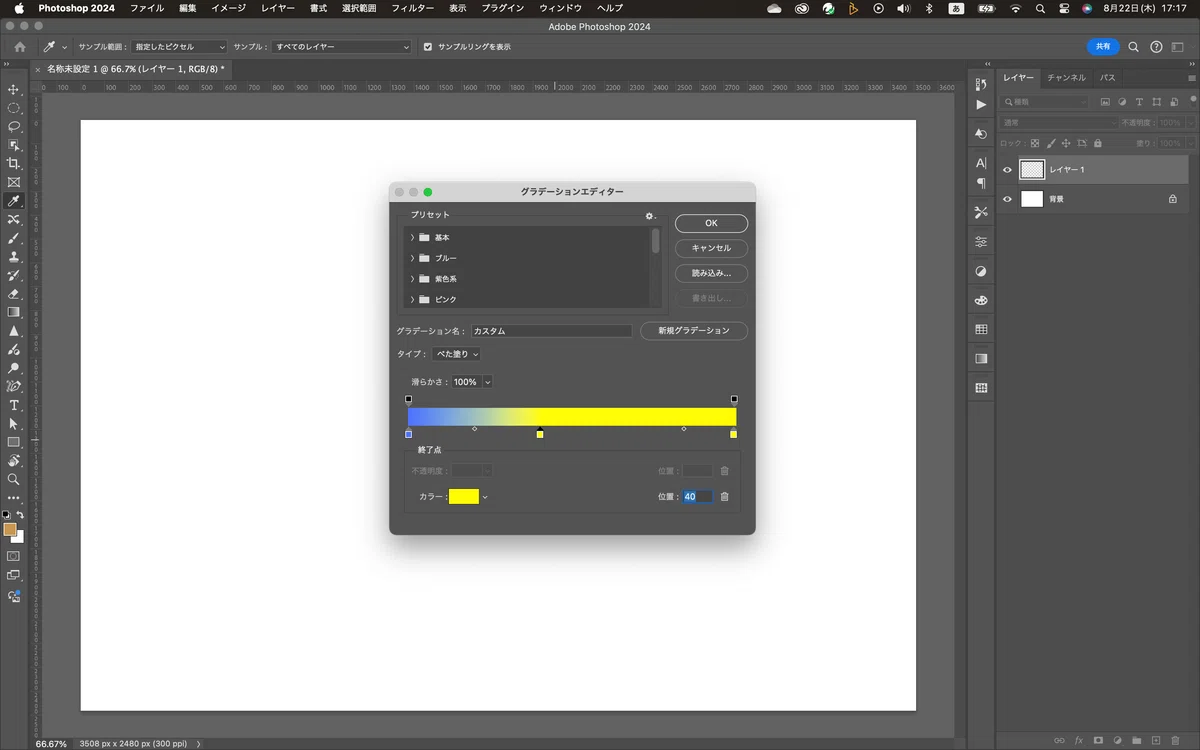This screenshot has width=1200, height=750.
Task: Select the blue color stop under the gradient bar
Action: click(x=408, y=433)
